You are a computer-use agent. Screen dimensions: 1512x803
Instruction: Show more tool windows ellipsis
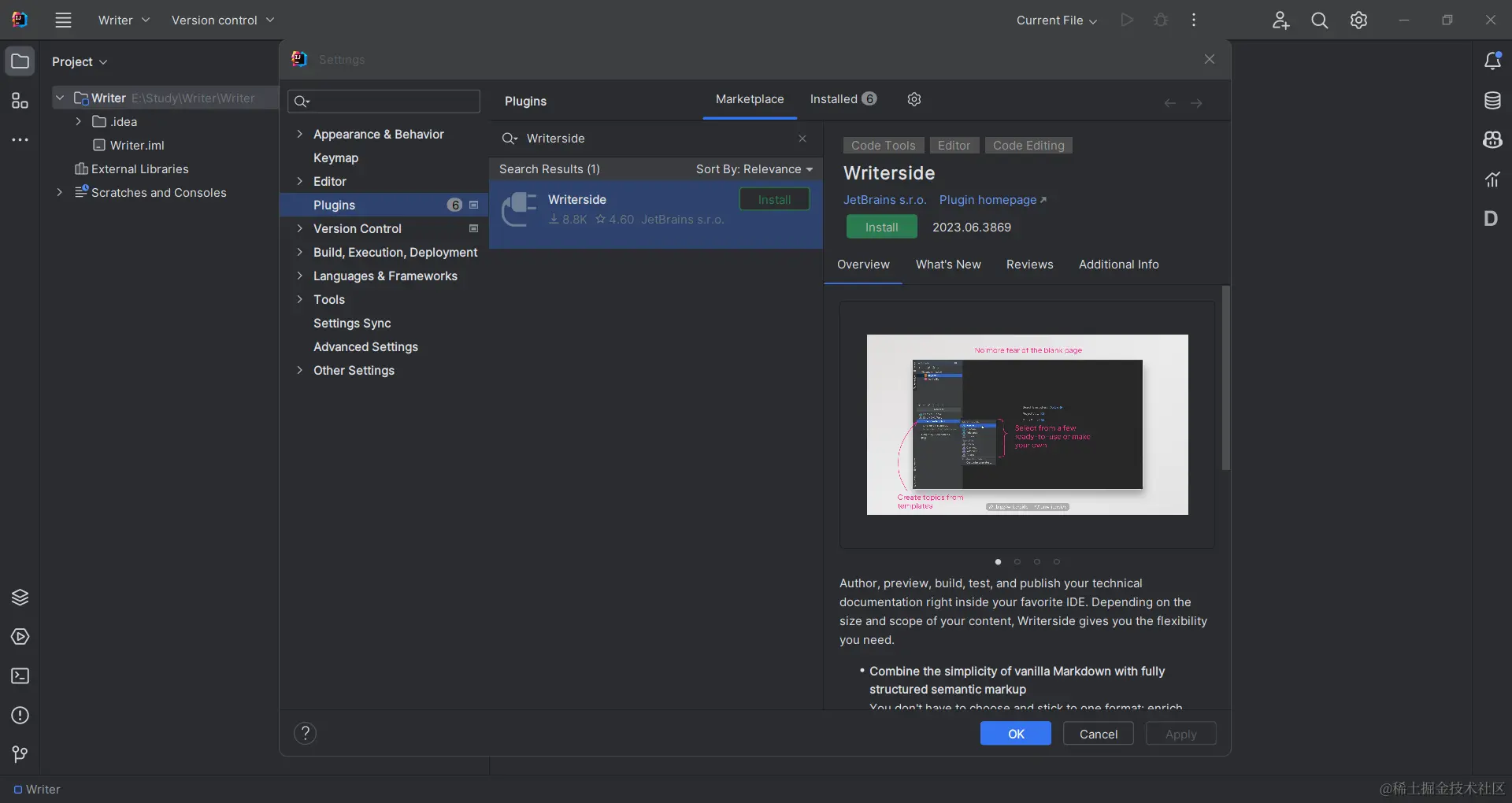point(20,140)
